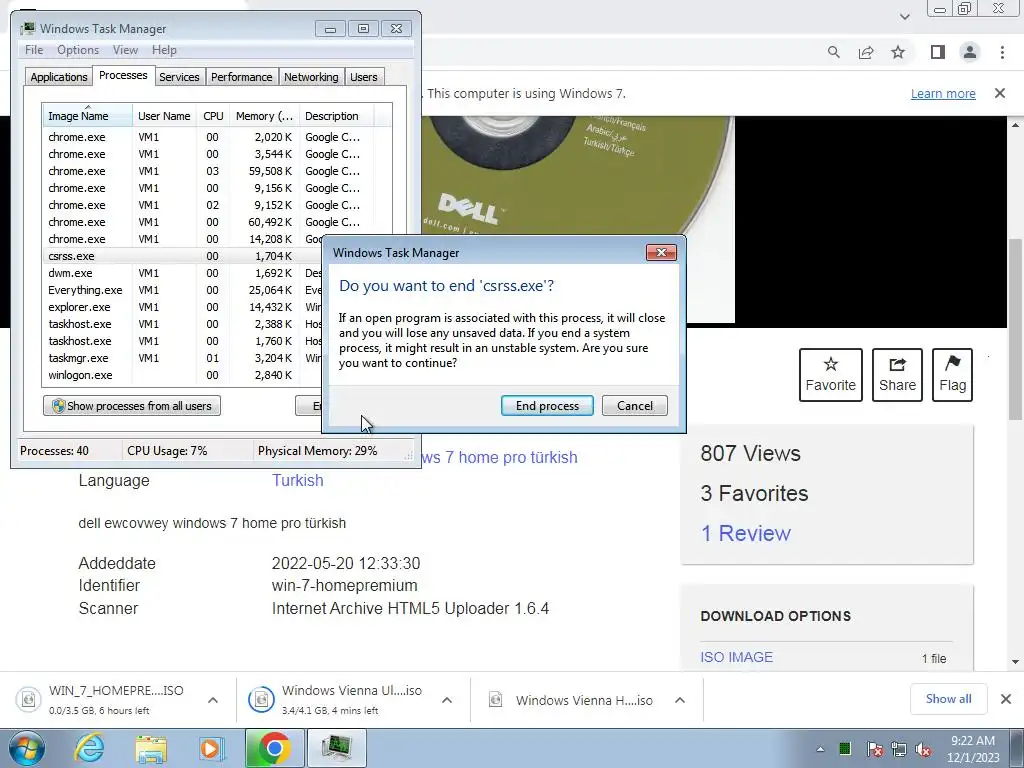Viewport: 1024px width, 768px height.
Task: Click the Turkish language link
Action: point(298,480)
